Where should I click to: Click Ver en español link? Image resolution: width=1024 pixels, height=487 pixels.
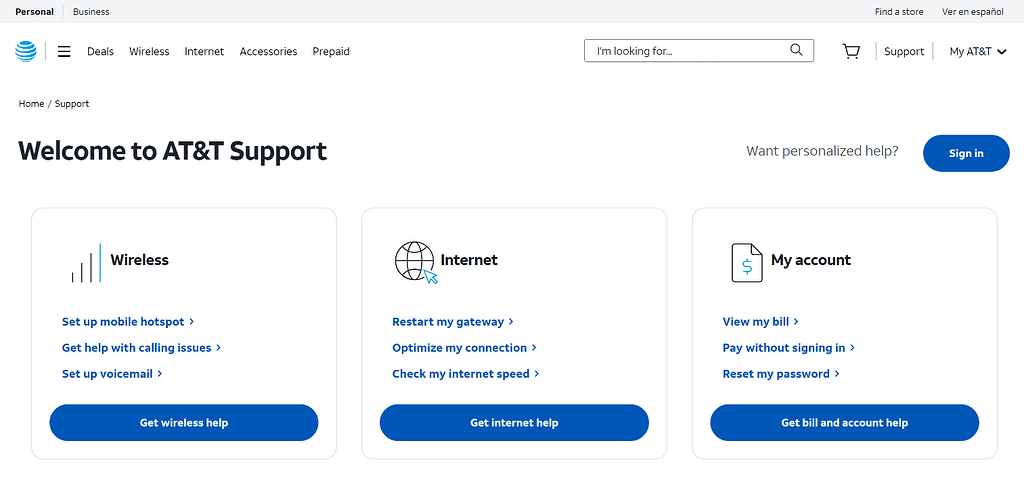972,12
